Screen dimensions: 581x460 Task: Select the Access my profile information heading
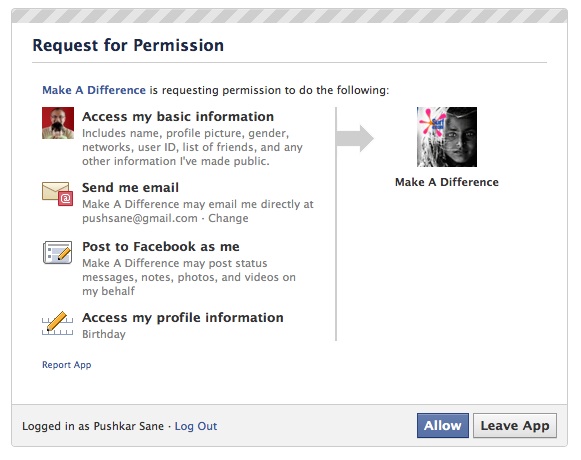[183, 318]
